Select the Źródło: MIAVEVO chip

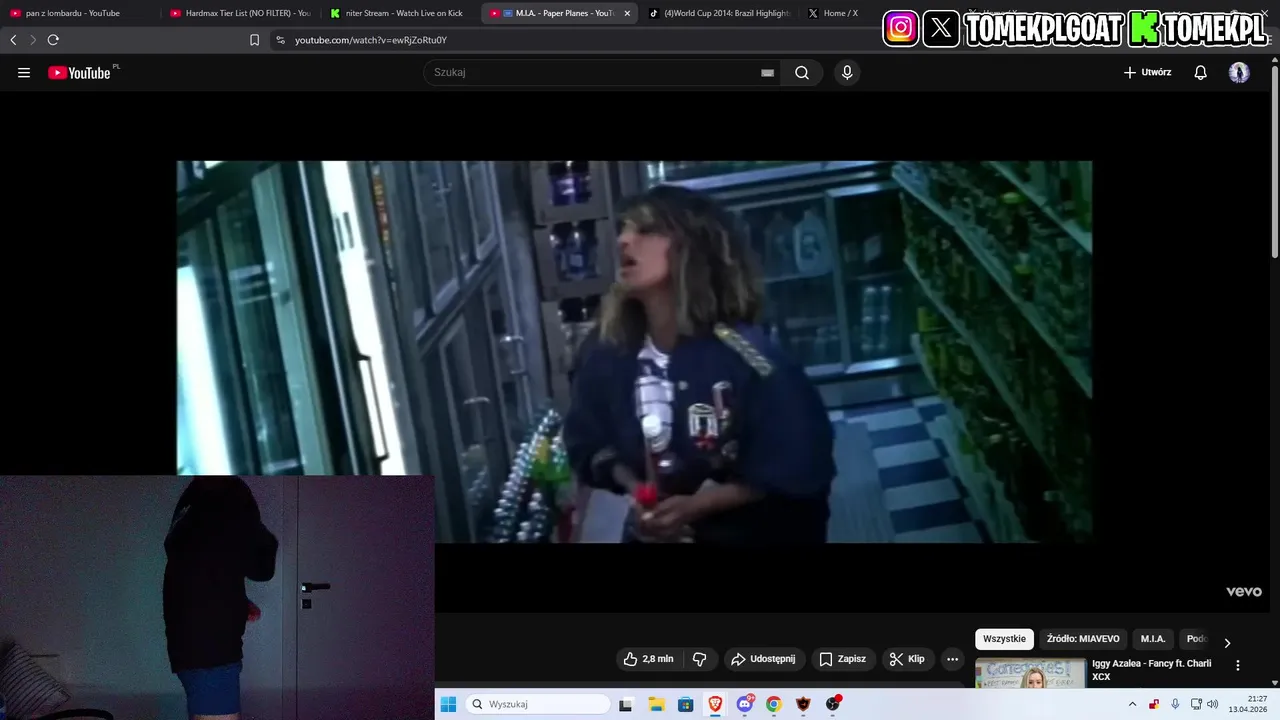(x=1083, y=639)
